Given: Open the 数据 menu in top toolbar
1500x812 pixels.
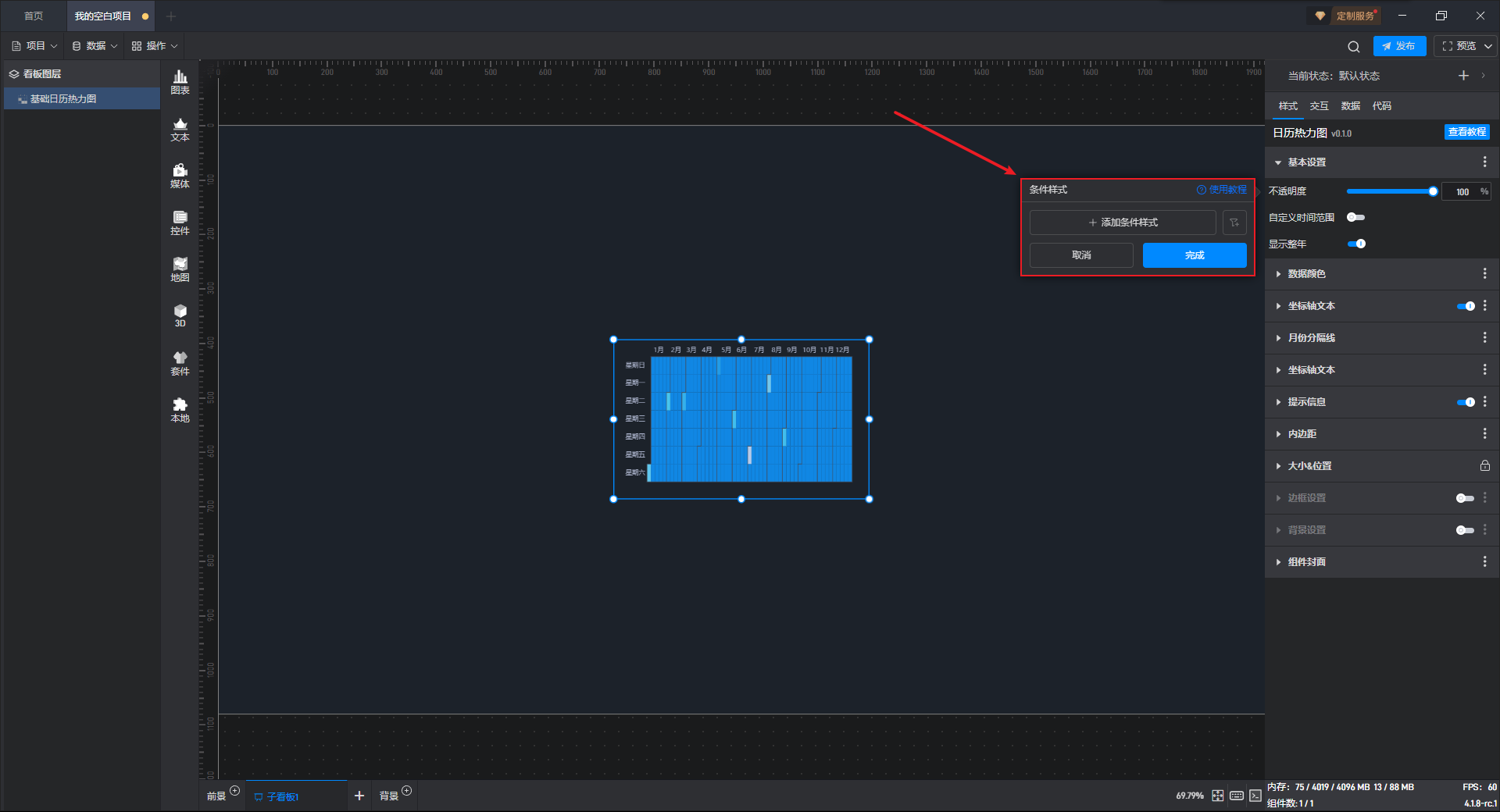Looking at the screenshot, I should tap(95, 46).
